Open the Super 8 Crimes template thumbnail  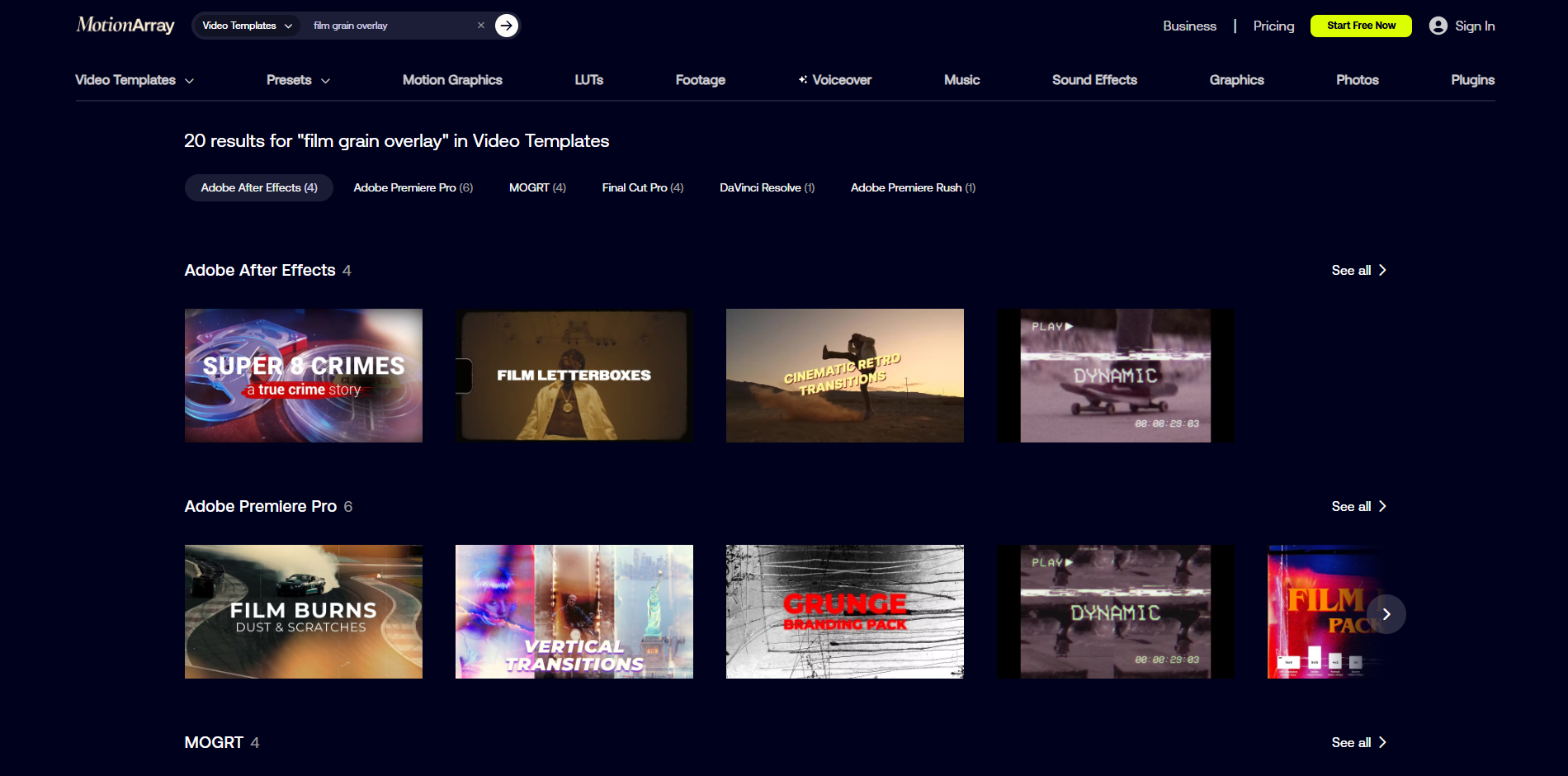tap(304, 376)
